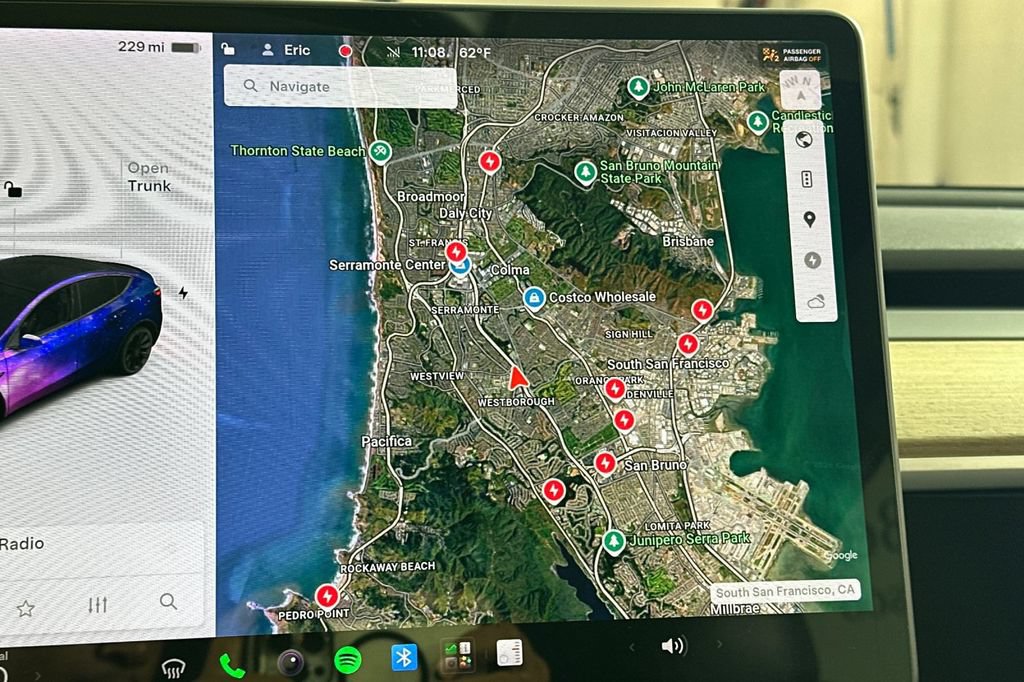Toggle charging stations with the lightning icon

pos(812,260)
